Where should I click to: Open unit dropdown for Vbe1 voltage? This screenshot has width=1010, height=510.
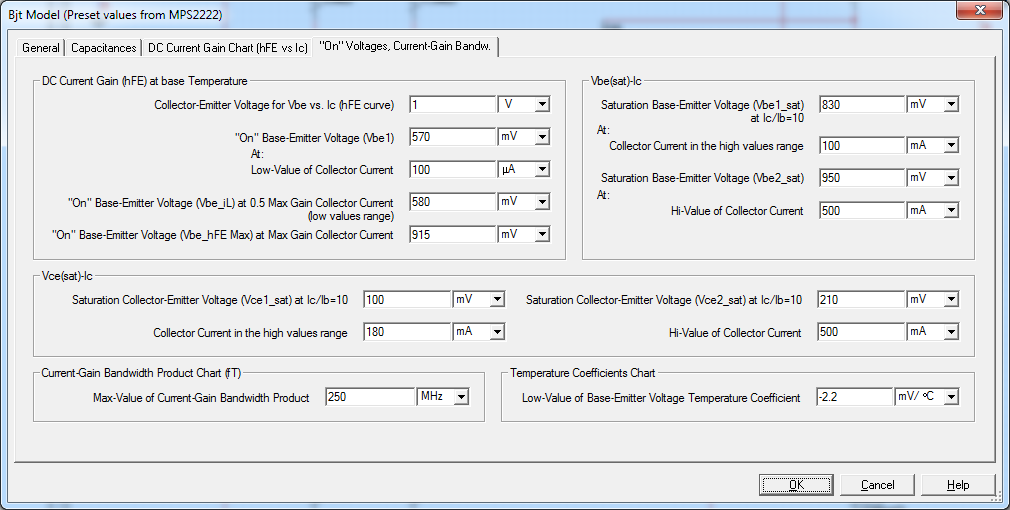coord(542,137)
